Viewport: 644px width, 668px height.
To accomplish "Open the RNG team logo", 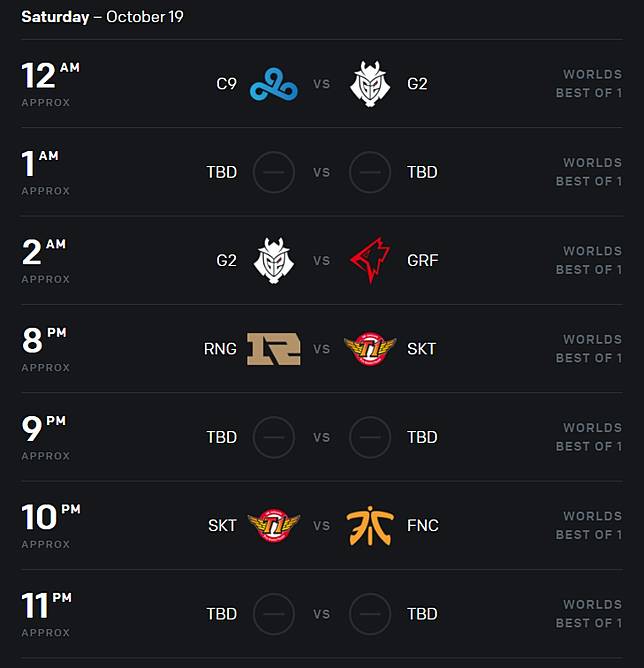I will pyautogui.click(x=273, y=349).
